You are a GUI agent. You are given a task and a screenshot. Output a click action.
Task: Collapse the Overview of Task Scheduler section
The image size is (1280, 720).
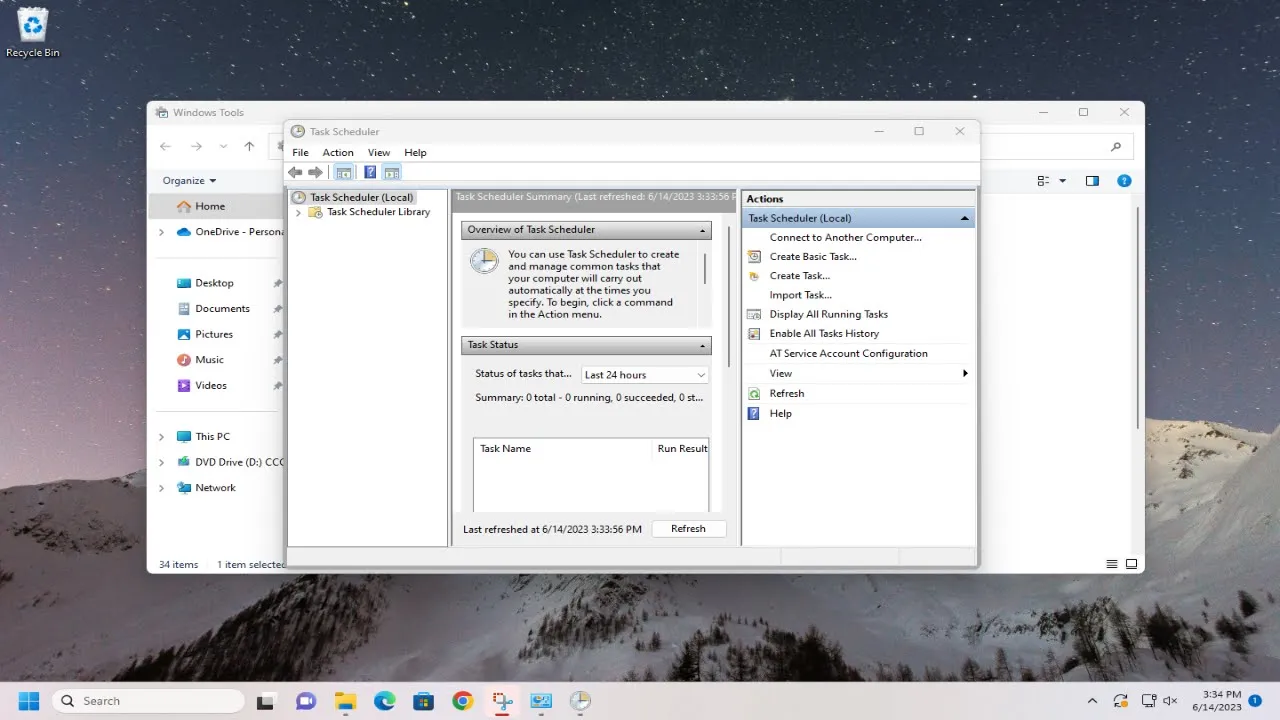(x=703, y=230)
